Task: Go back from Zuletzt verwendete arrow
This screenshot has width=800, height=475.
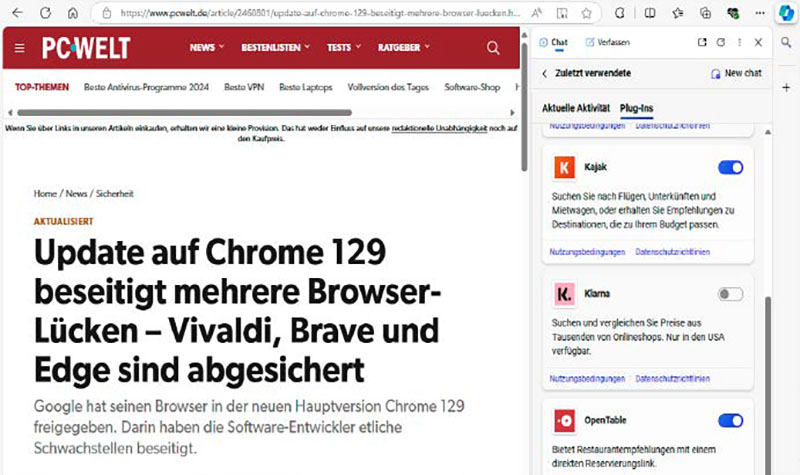Action: (x=544, y=73)
